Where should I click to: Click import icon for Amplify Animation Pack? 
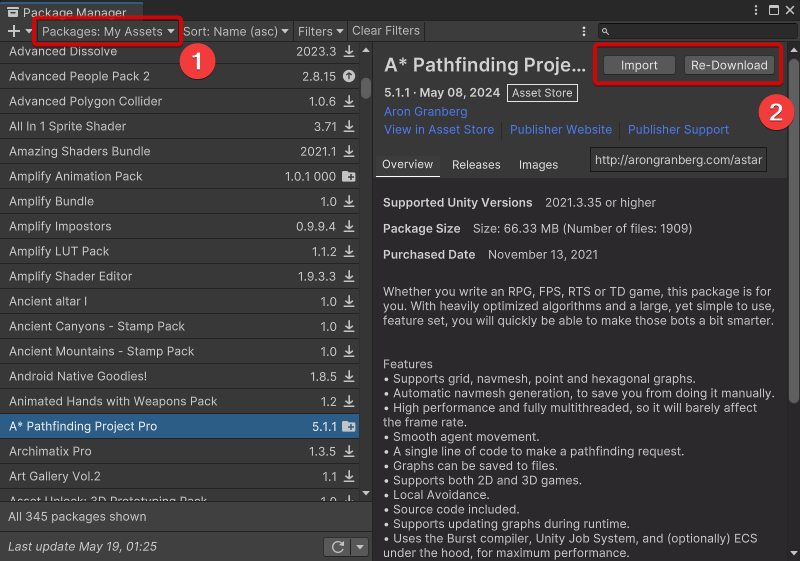[349, 176]
